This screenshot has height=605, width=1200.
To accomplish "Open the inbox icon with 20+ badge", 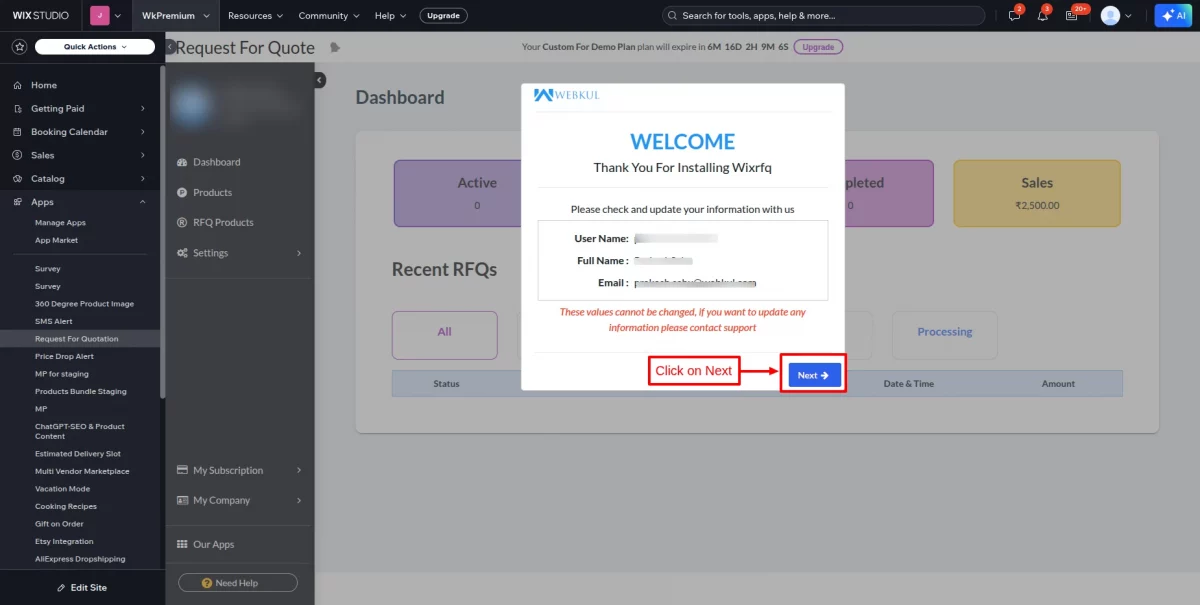I will pyautogui.click(x=1071, y=16).
